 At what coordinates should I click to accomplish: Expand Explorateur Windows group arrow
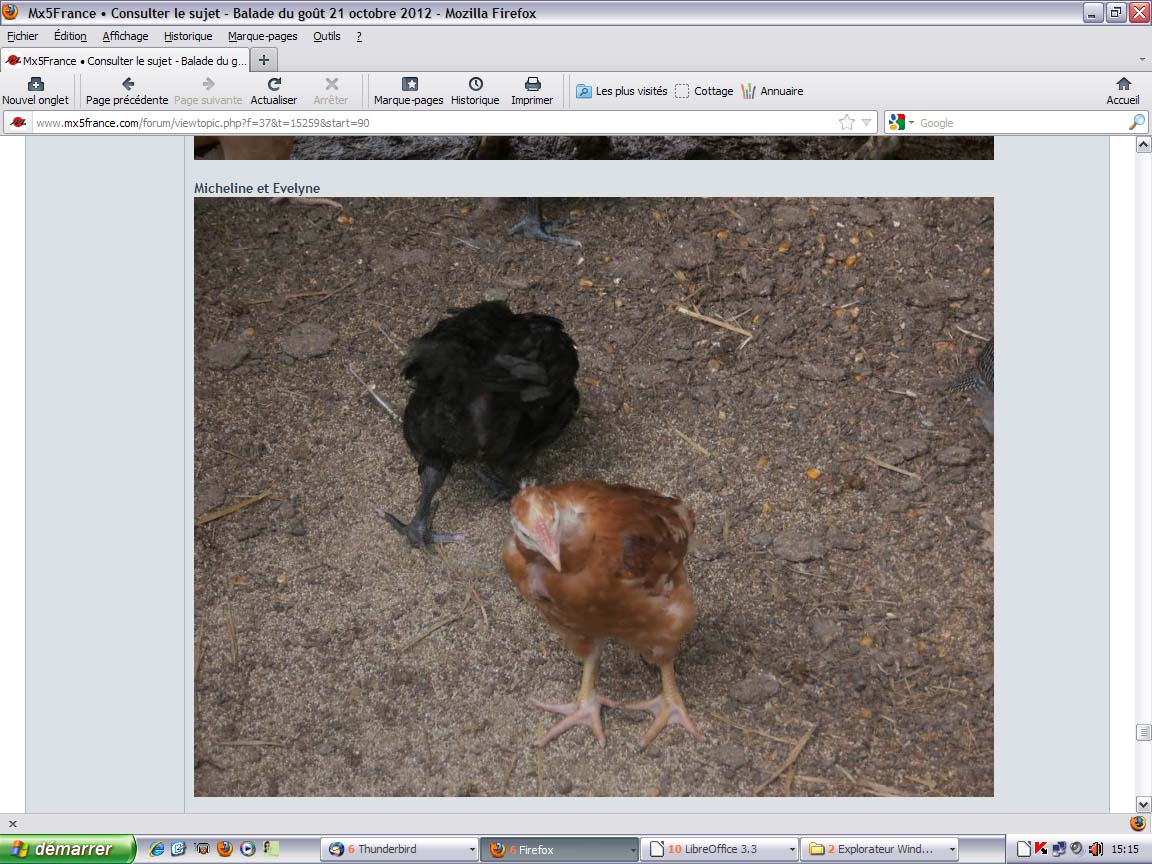pos(952,850)
